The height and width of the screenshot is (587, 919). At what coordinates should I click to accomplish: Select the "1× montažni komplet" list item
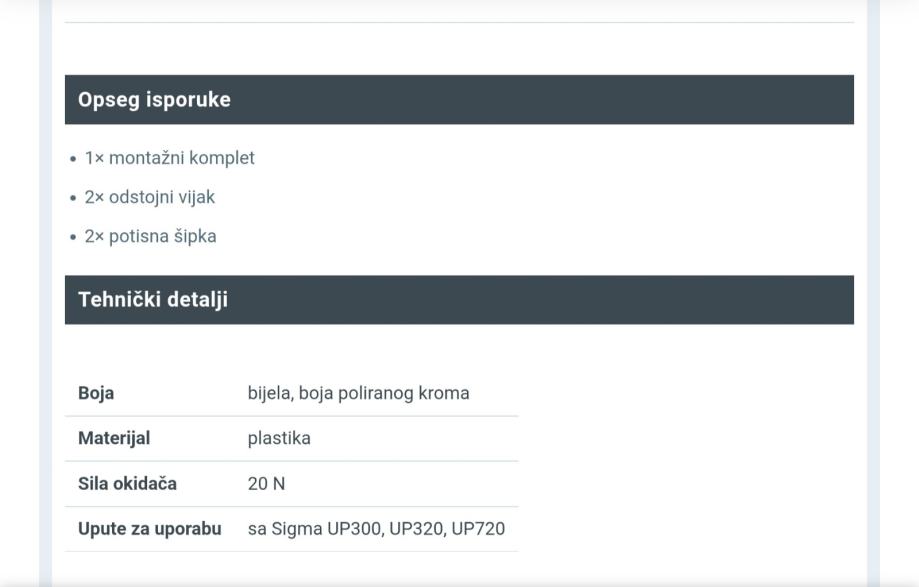point(169,158)
